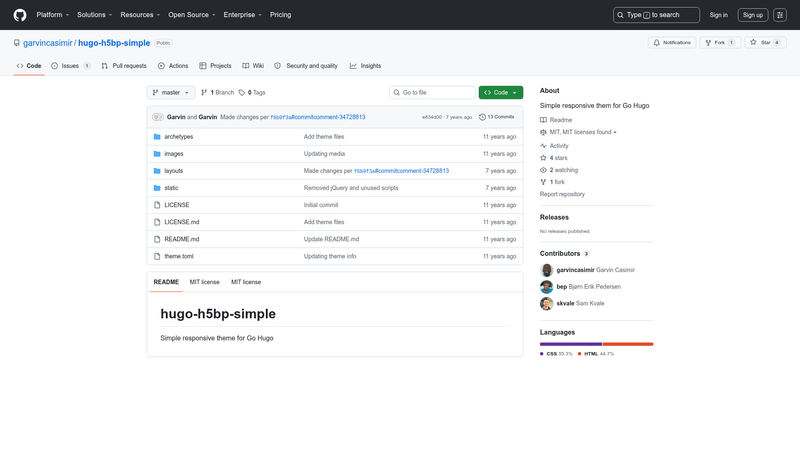Click the HTML orange language bar segment
Screen dimensions: 800x450
[x=628, y=344]
